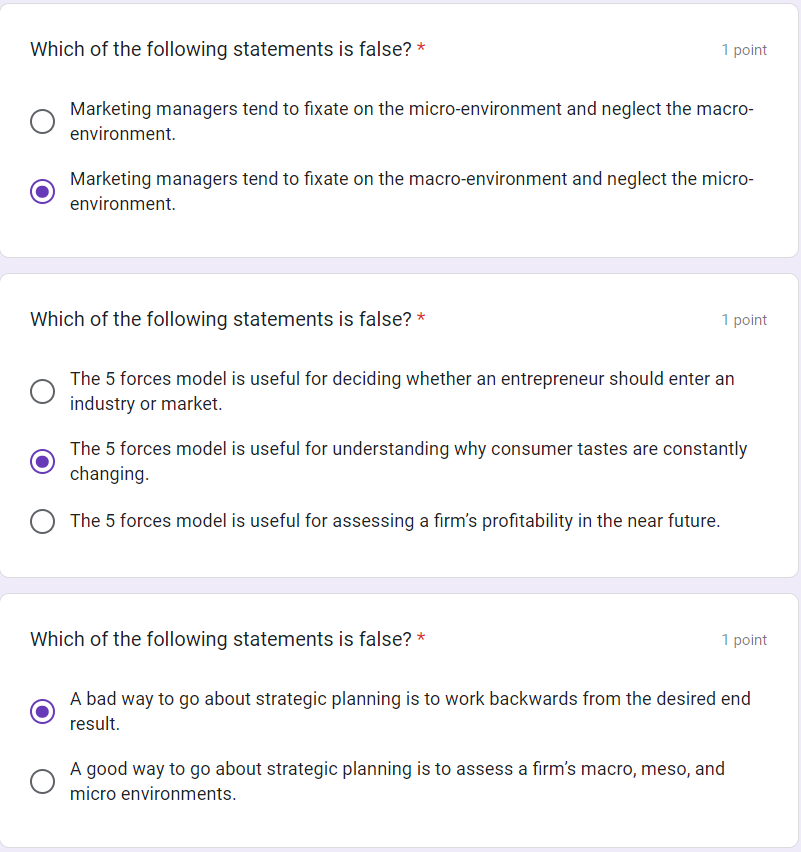Select radio for fixating on macro-environment statement
Screen dimensions: 801x852
coord(42,191)
